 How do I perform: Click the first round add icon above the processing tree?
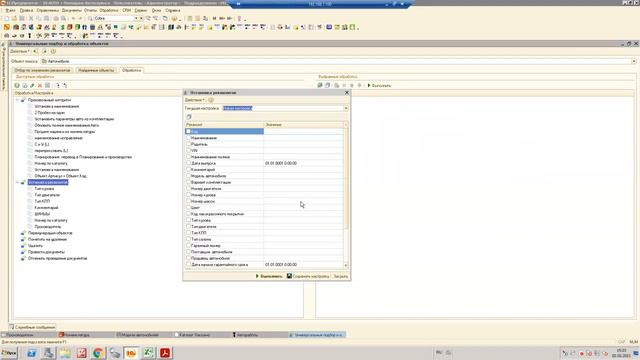point(17,85)
